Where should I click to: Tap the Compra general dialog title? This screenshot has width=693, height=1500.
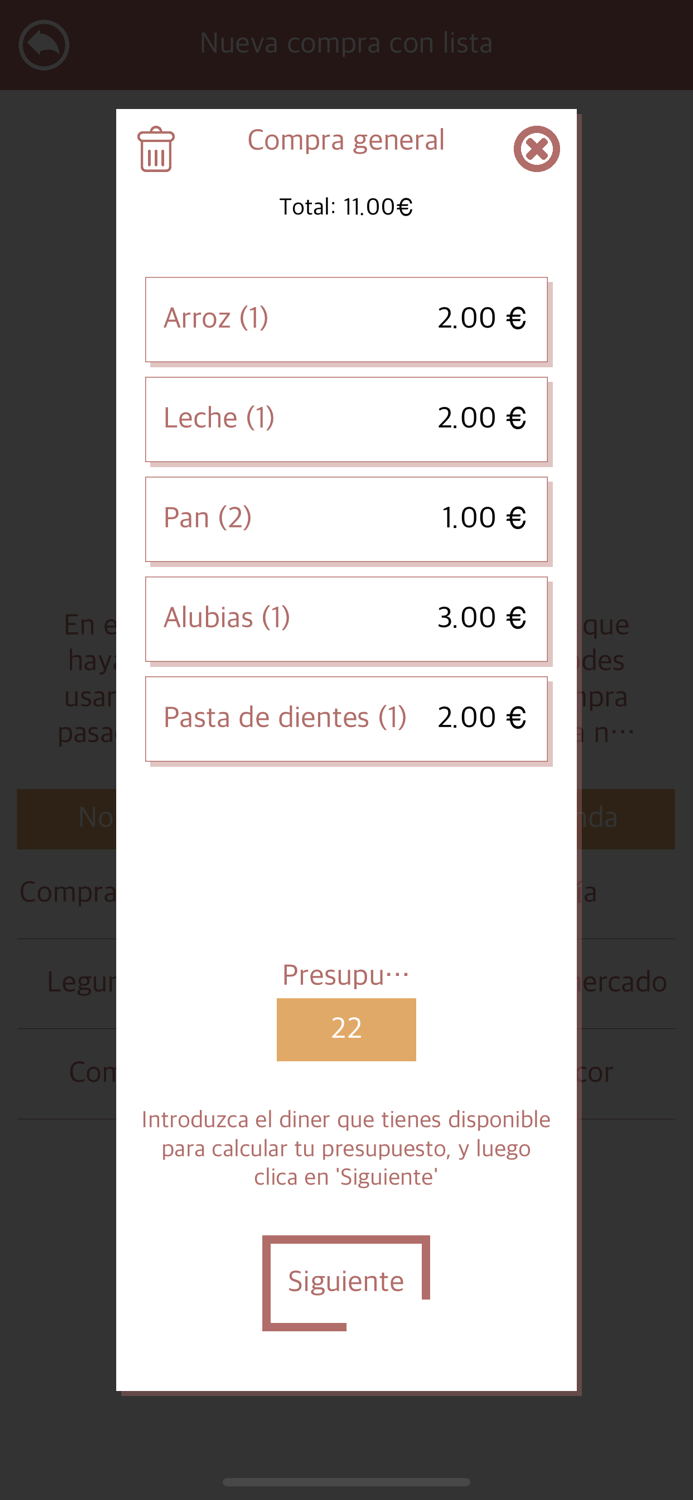pos(346,140)
